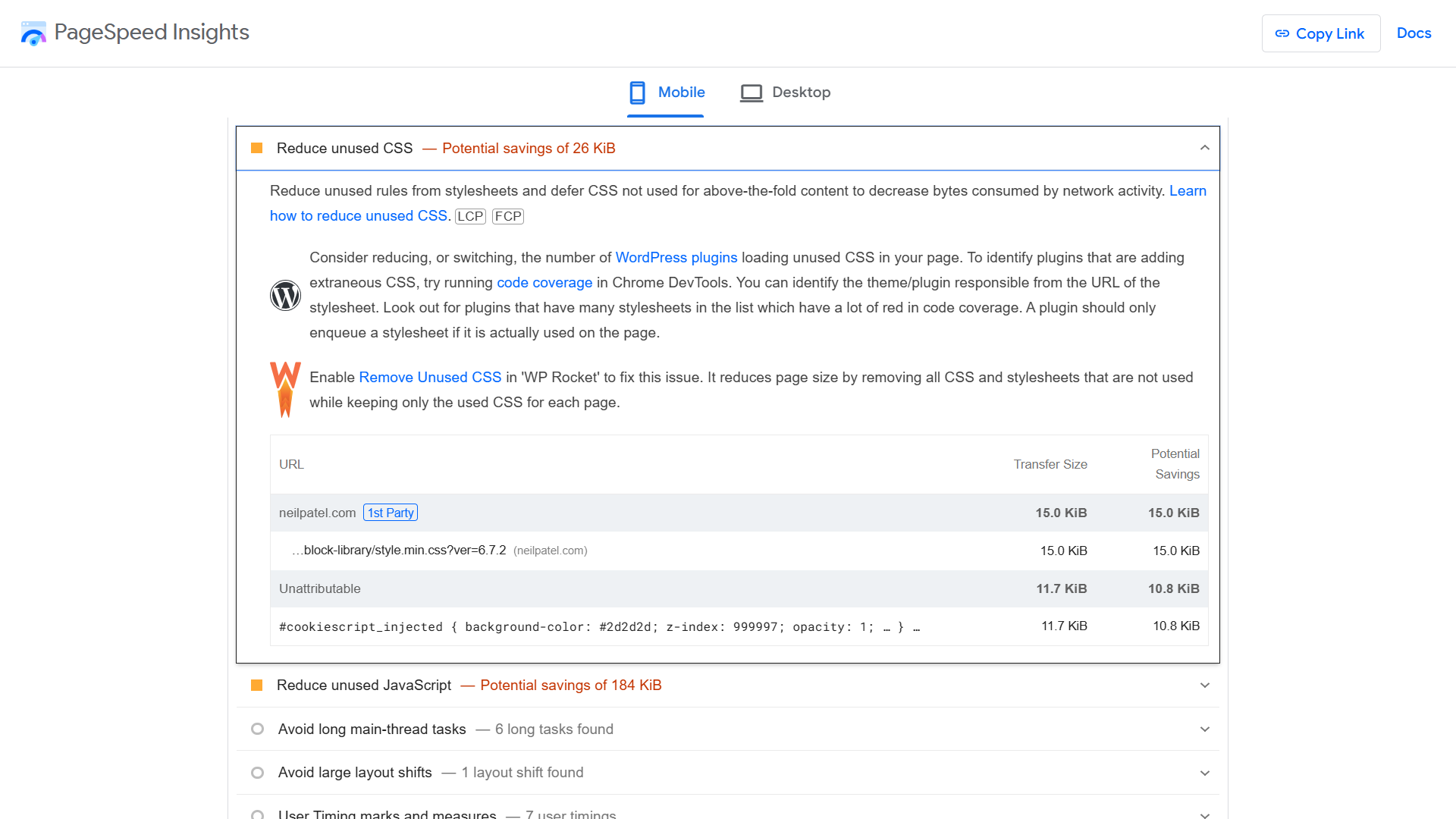
Task: Copy the report link
Action: tap(1321, 33)
